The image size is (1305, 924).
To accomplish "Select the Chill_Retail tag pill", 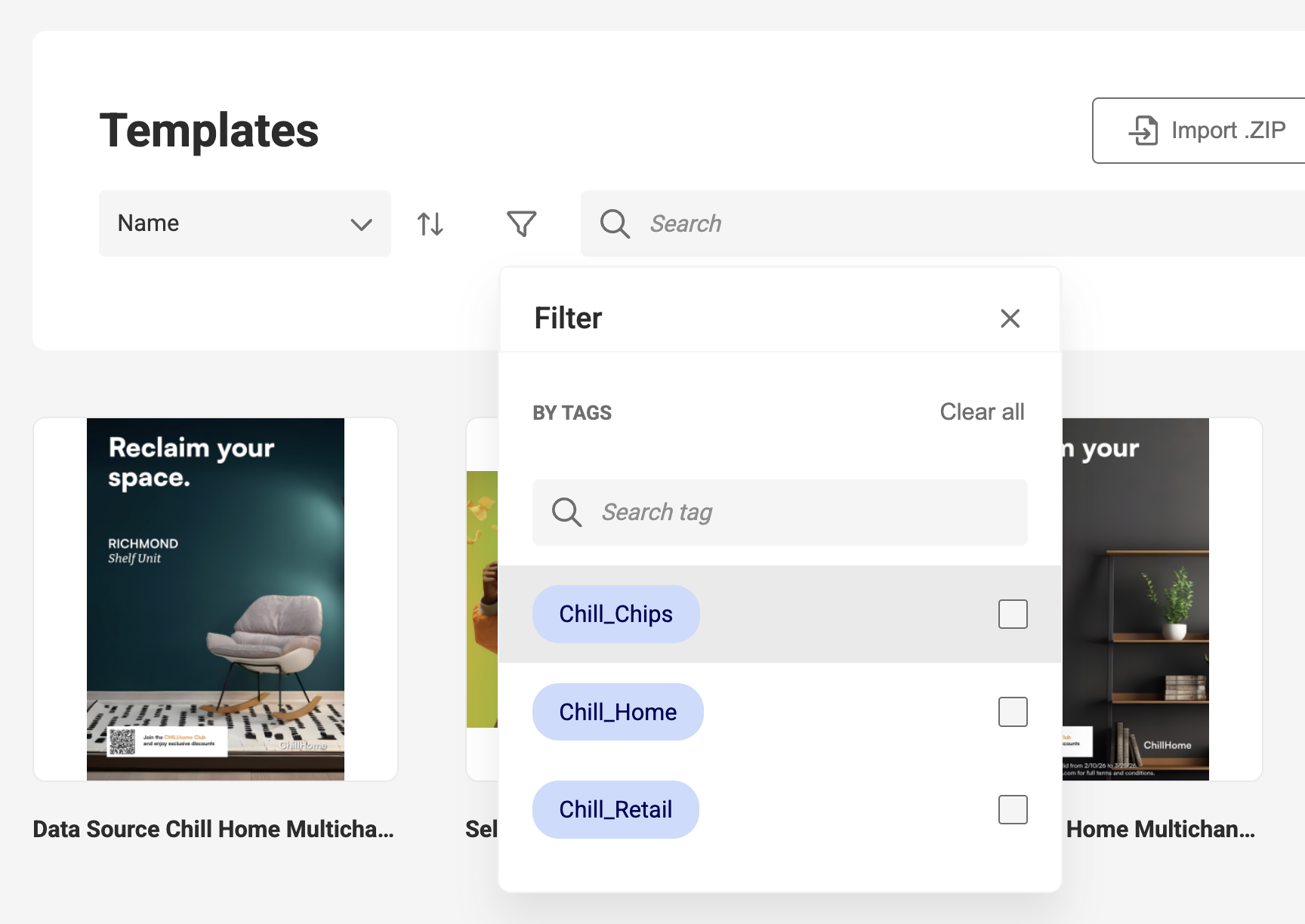I will tap(615, 809).
